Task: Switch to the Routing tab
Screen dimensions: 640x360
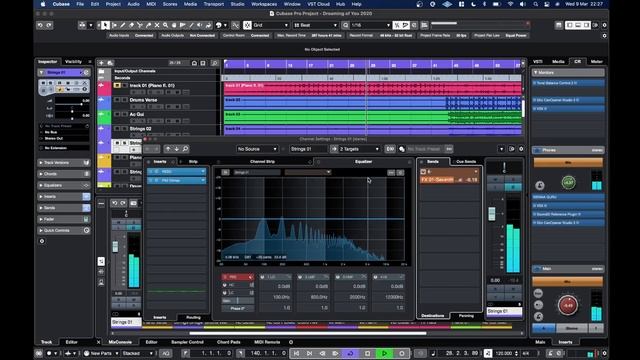Action: [193, 317]
